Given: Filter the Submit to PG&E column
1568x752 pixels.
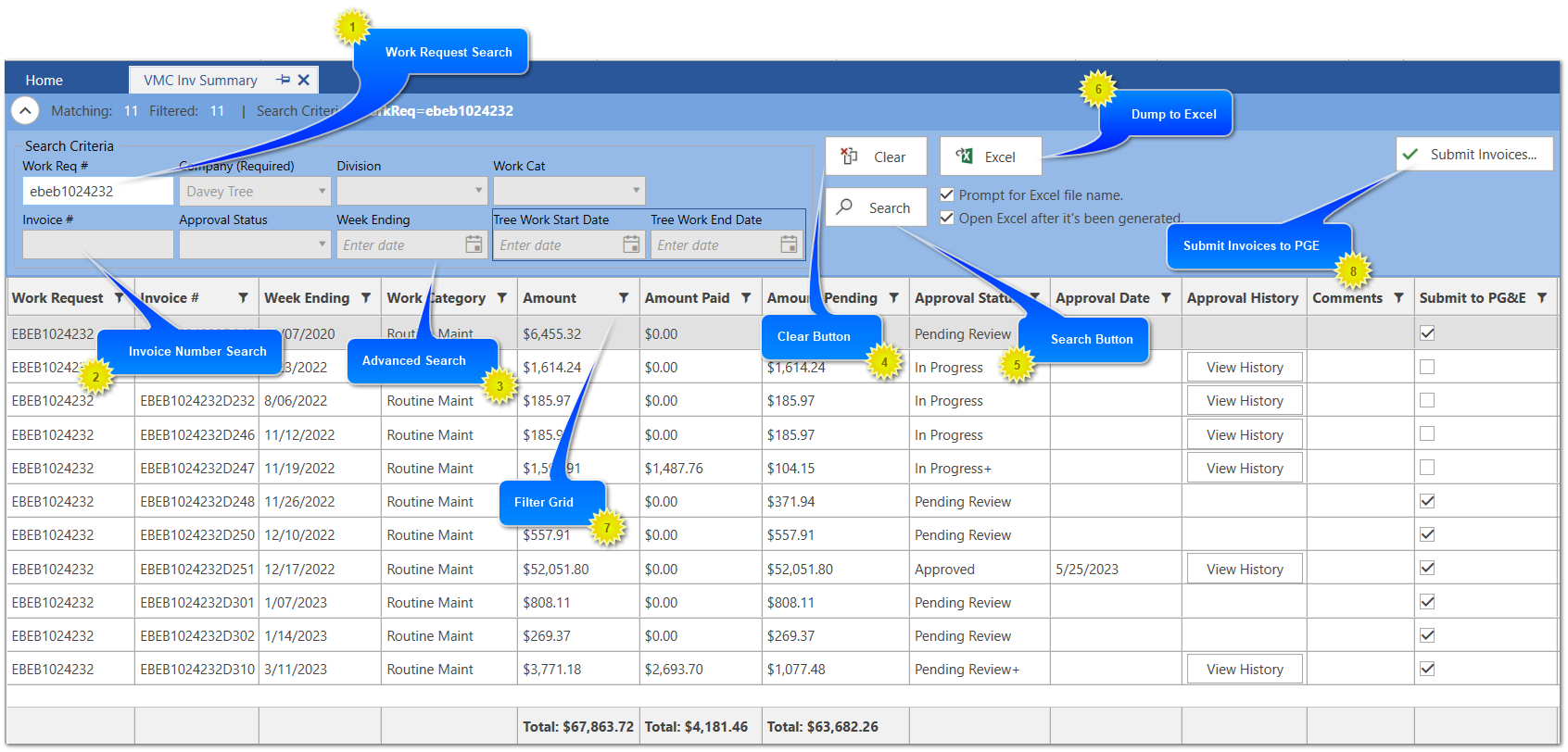Looking at the screenshot, I should [x=1542, y=298].
